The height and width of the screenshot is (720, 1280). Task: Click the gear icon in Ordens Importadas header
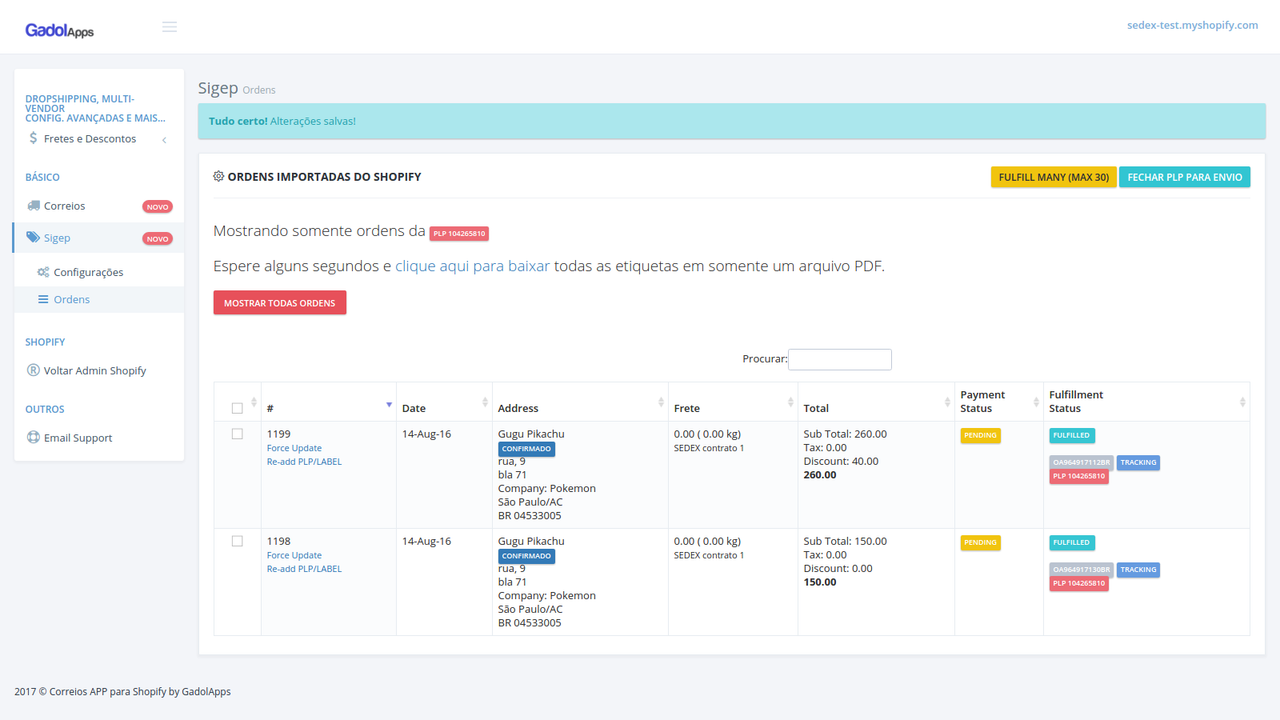pos(219,176)
